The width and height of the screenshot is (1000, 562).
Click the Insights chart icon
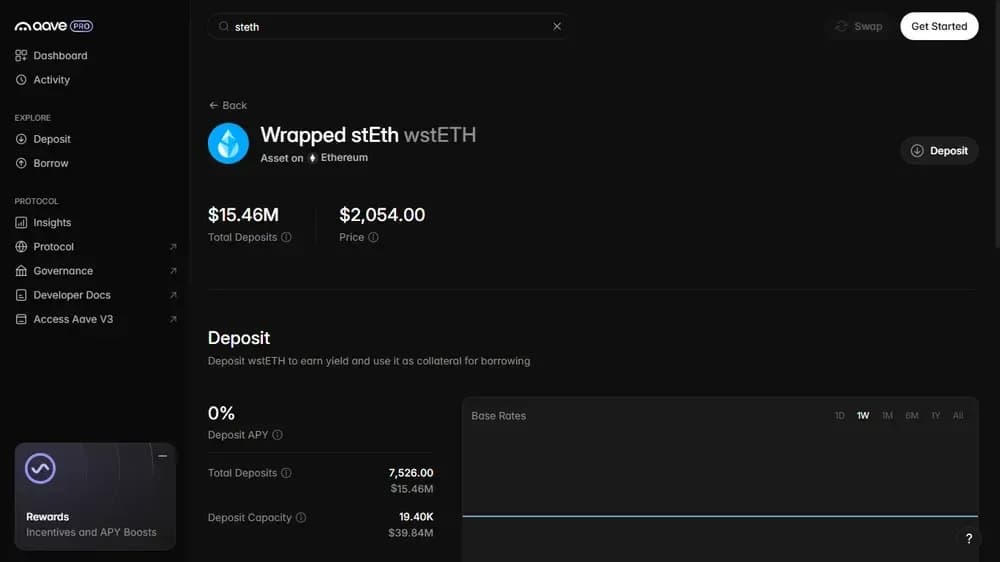pyautogui.click(x=21, y=223)
